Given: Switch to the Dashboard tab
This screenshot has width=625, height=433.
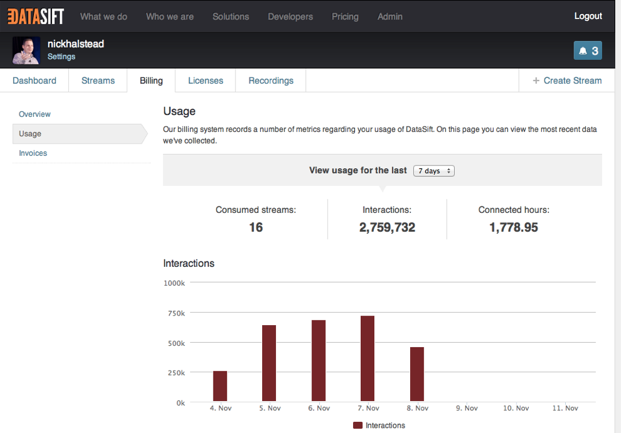Looking at the screenshot, I should coord(34,80).
